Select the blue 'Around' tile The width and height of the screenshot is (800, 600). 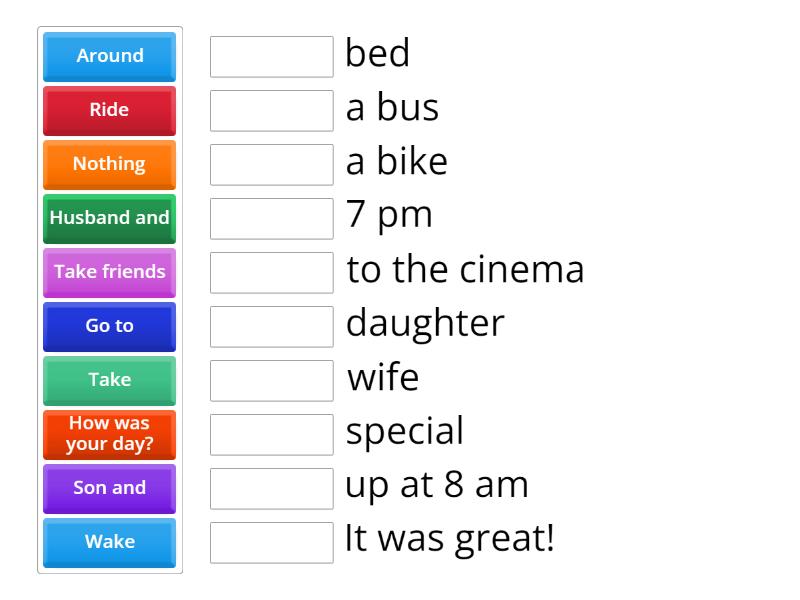coord(109,57)
